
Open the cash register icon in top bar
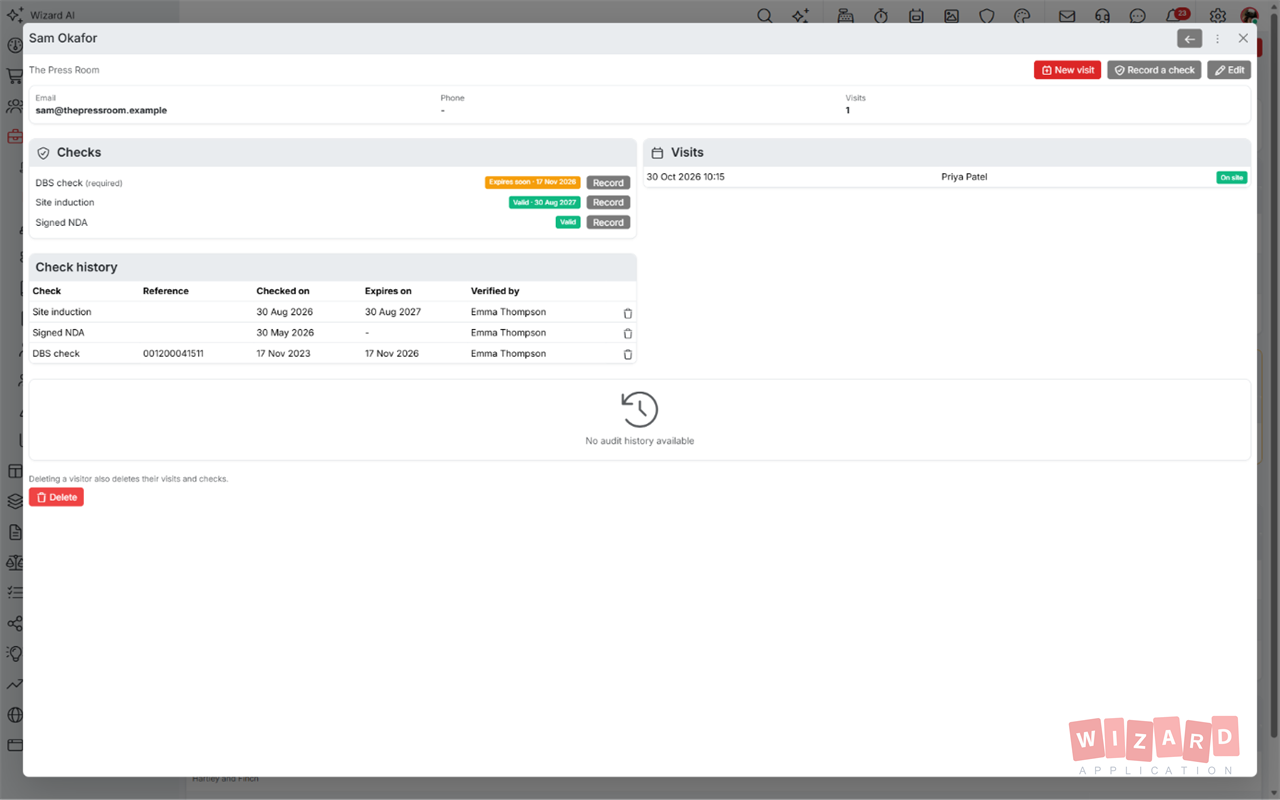click(x=845, y=16)
